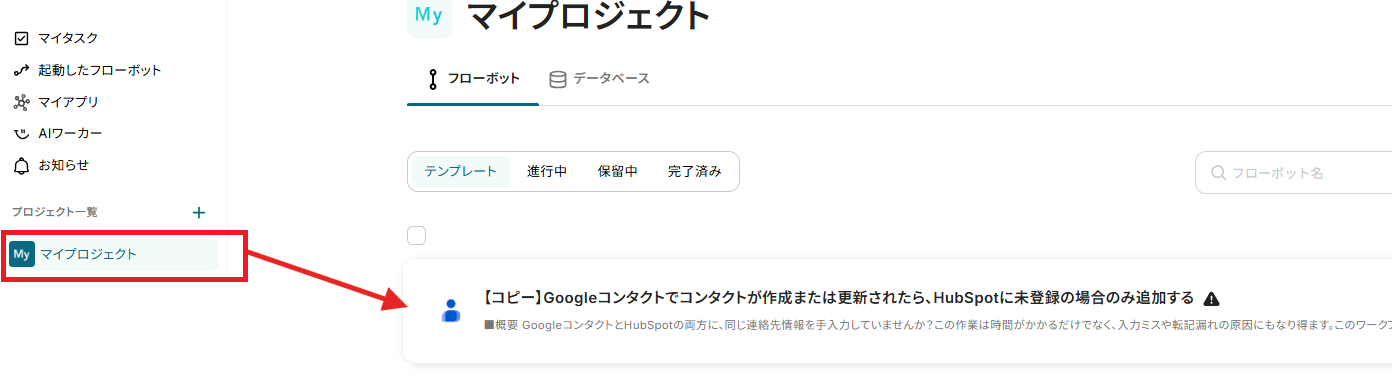This screenshot has width=1392, height=387.
Task: Open My Apps node icon
Action: pos(22,102)
